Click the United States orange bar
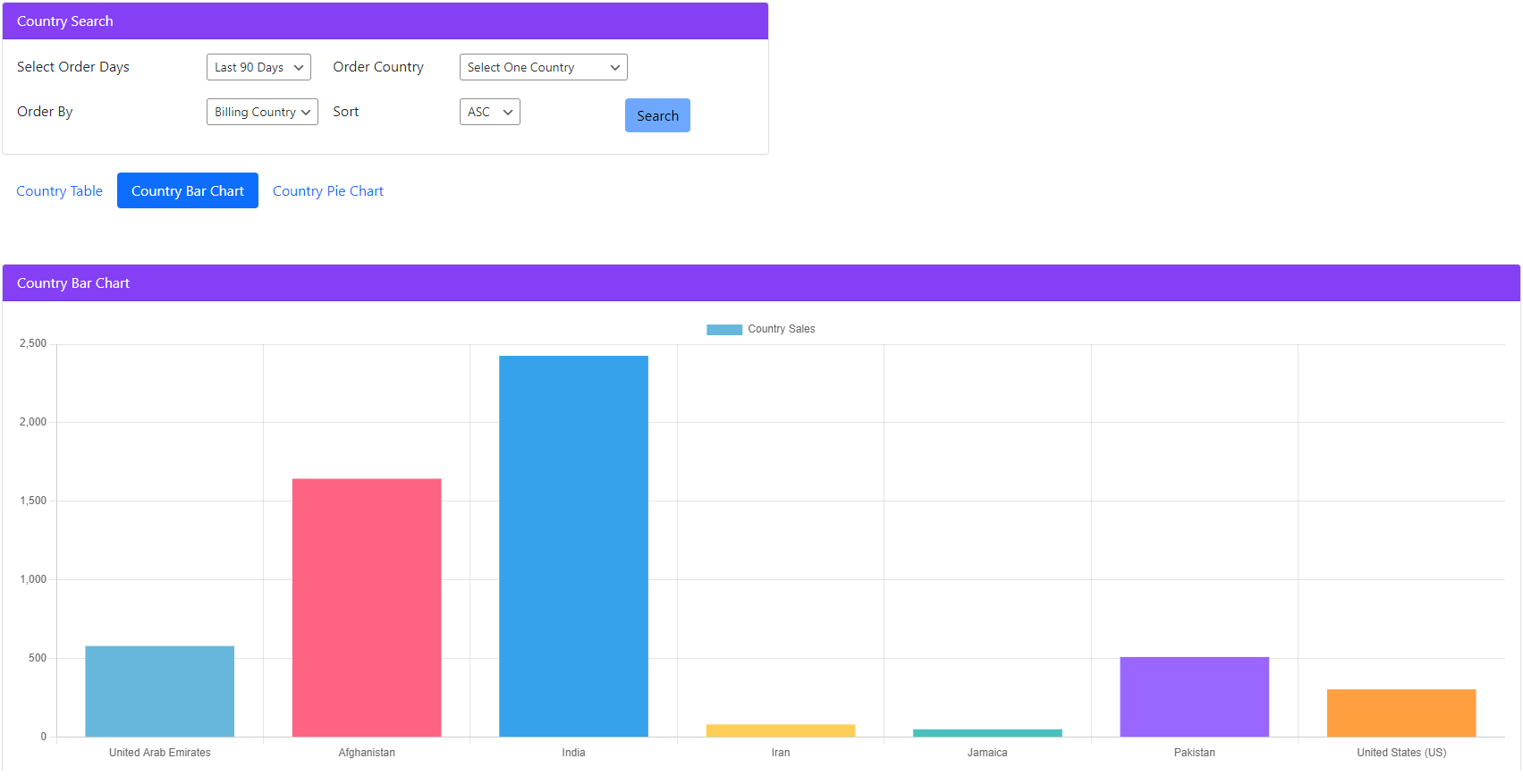Image resolution: width=1523 pixels, height=784 pixels. 1401,713
